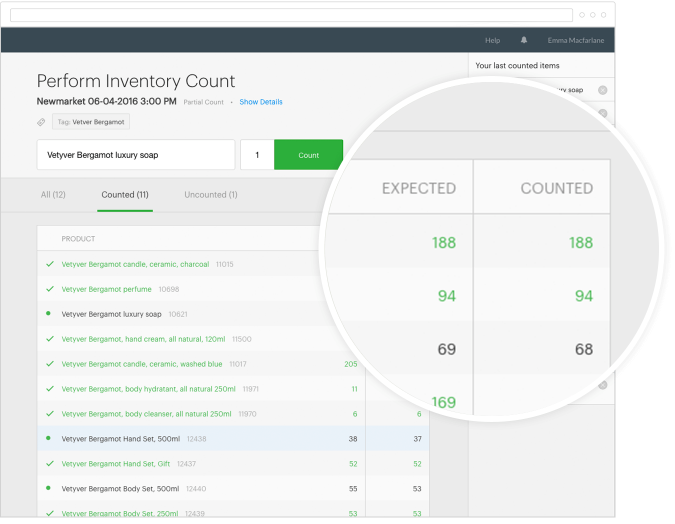This screenshot has height=524, width=675.
Task: Click the notification bell icon
Action: point(523,40)
